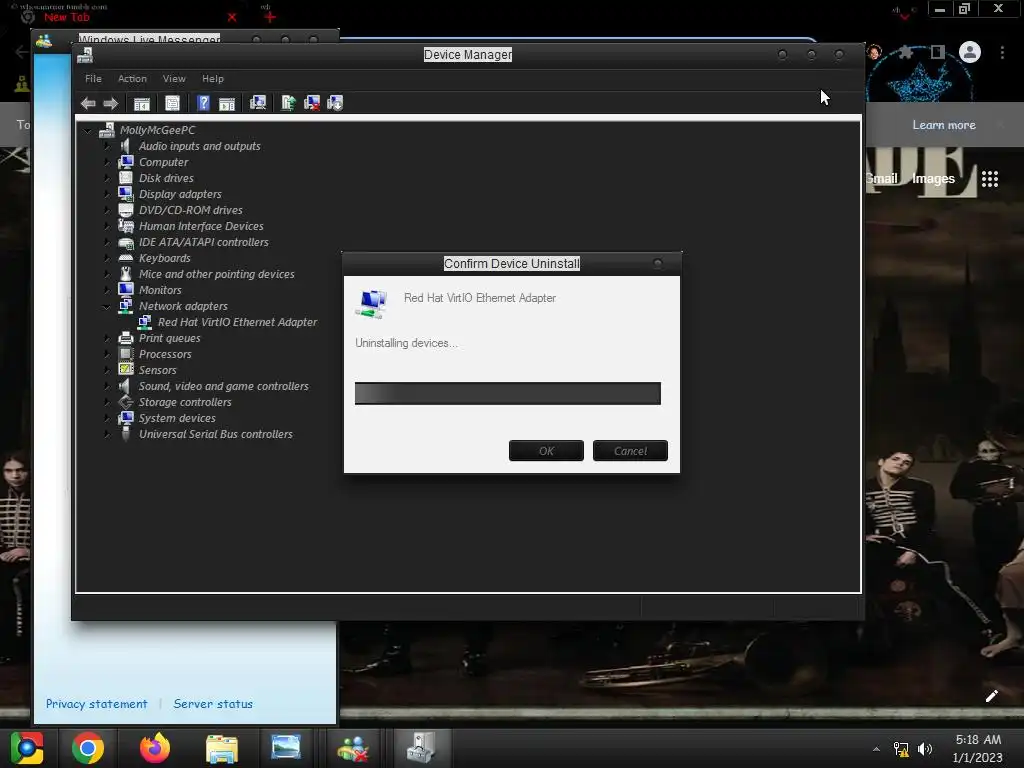The image size is (1024, 768).
Task: Open the Action menu
Action: (132, 78)
